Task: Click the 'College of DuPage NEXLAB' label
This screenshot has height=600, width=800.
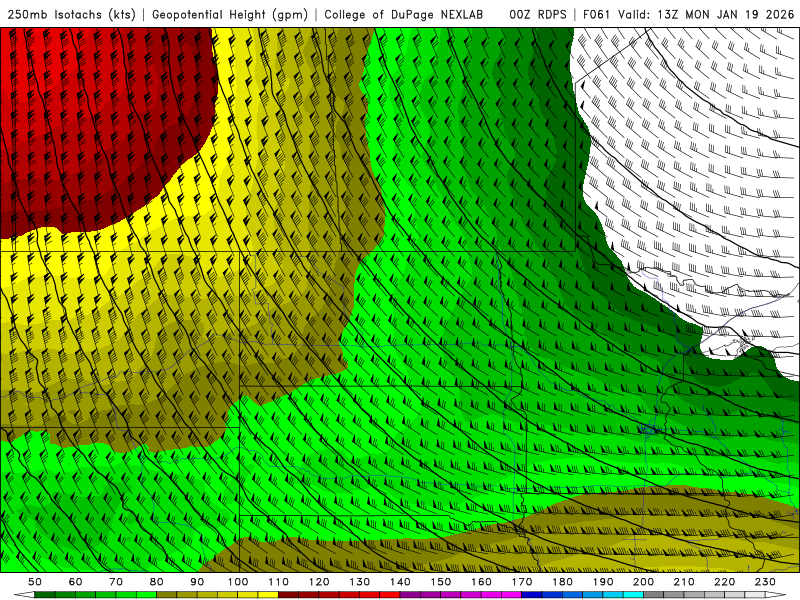Action: point(404,14)
